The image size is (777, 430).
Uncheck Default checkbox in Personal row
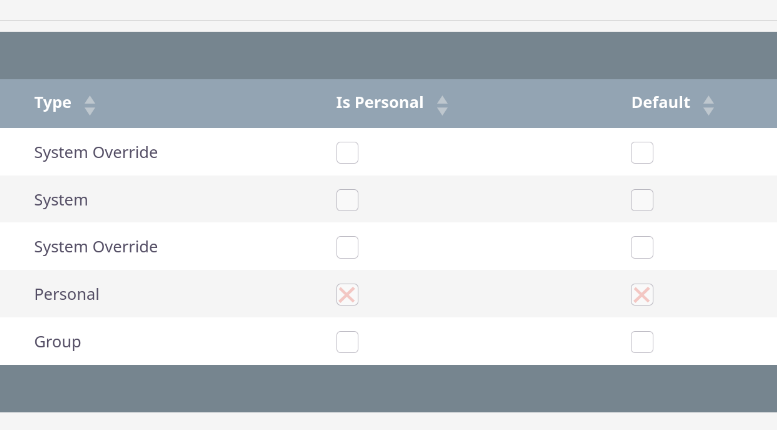click(x=642, y=294)
